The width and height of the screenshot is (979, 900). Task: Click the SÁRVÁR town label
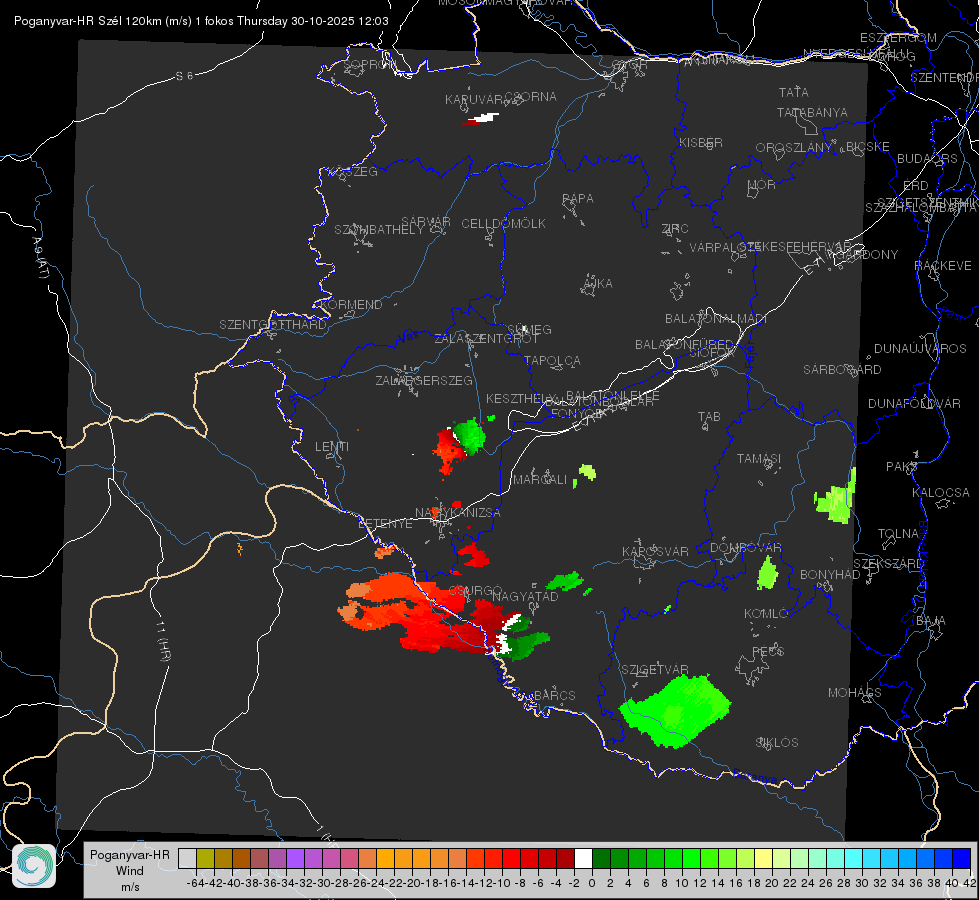[425, 221]
